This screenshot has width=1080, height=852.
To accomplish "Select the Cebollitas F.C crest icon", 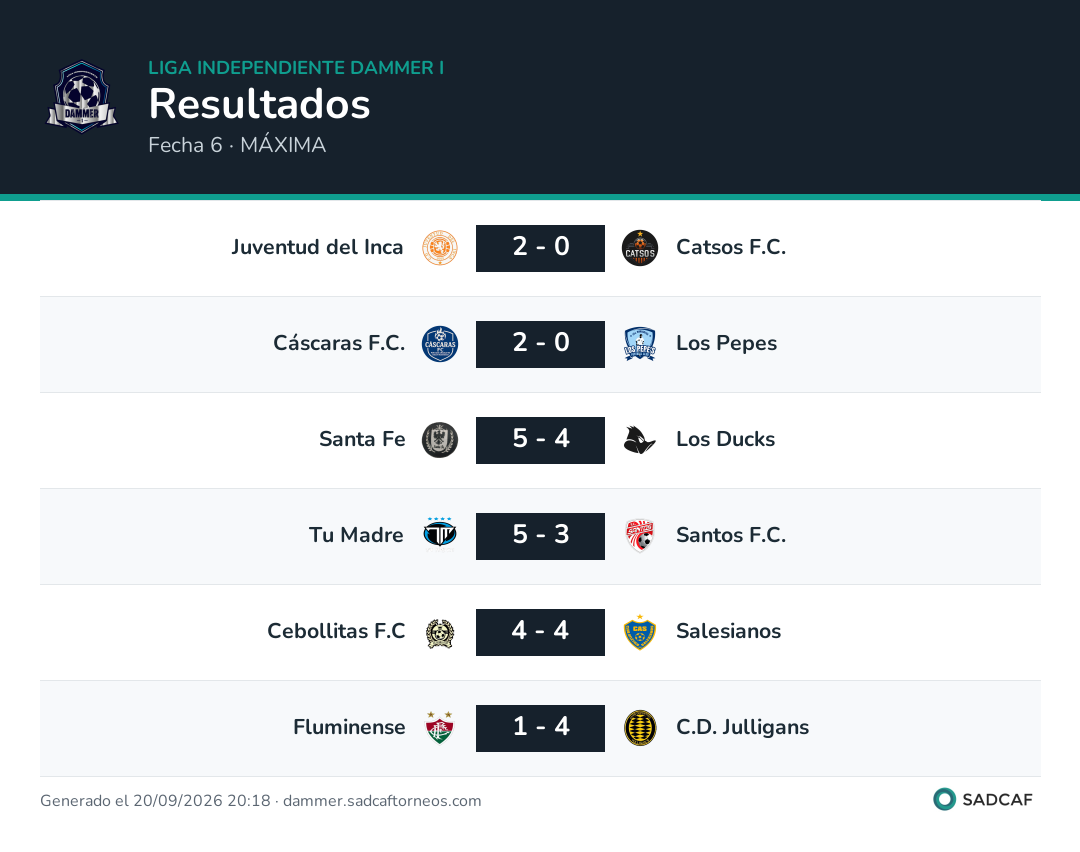I will 440,632.
